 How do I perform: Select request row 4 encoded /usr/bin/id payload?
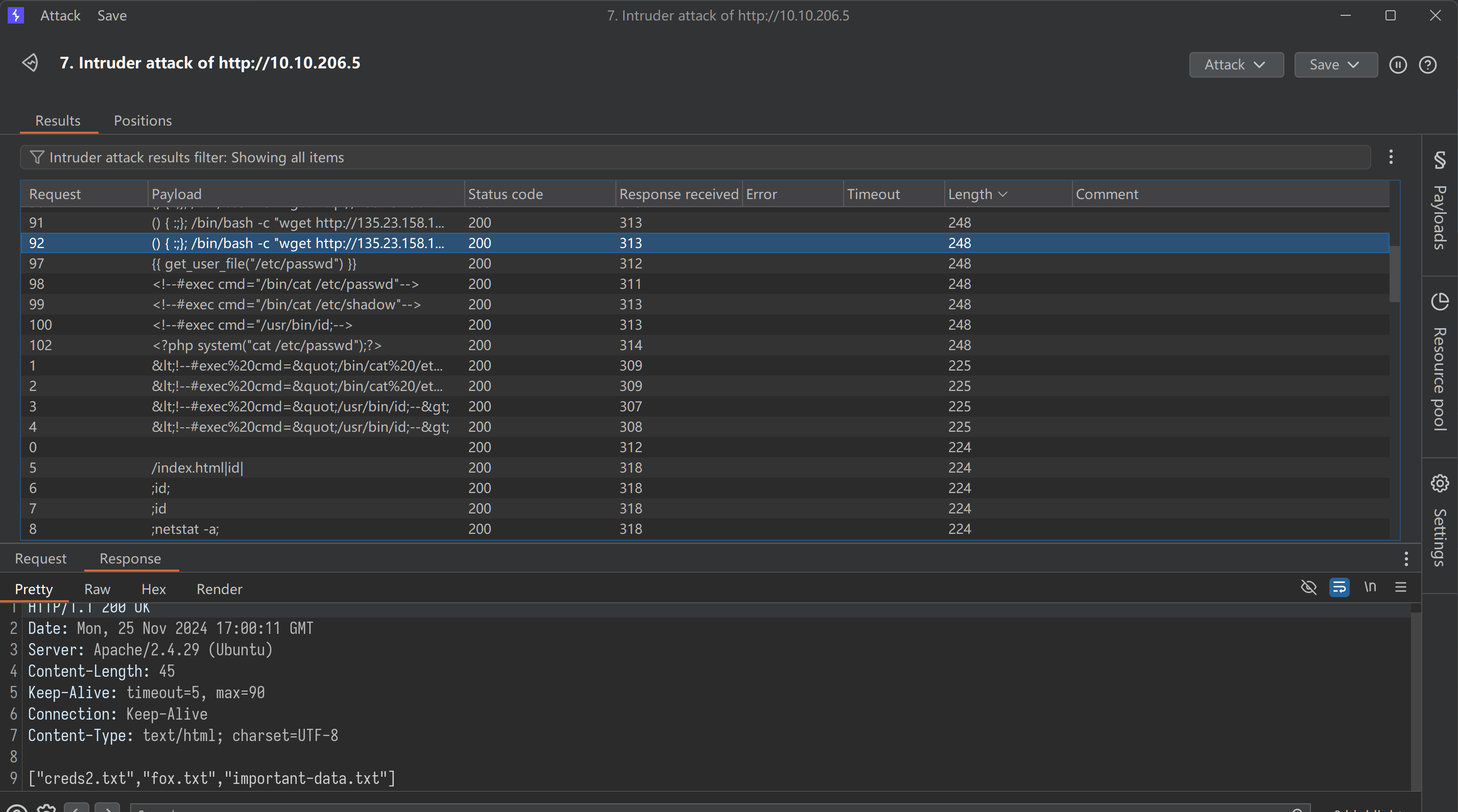click(705, 426)
